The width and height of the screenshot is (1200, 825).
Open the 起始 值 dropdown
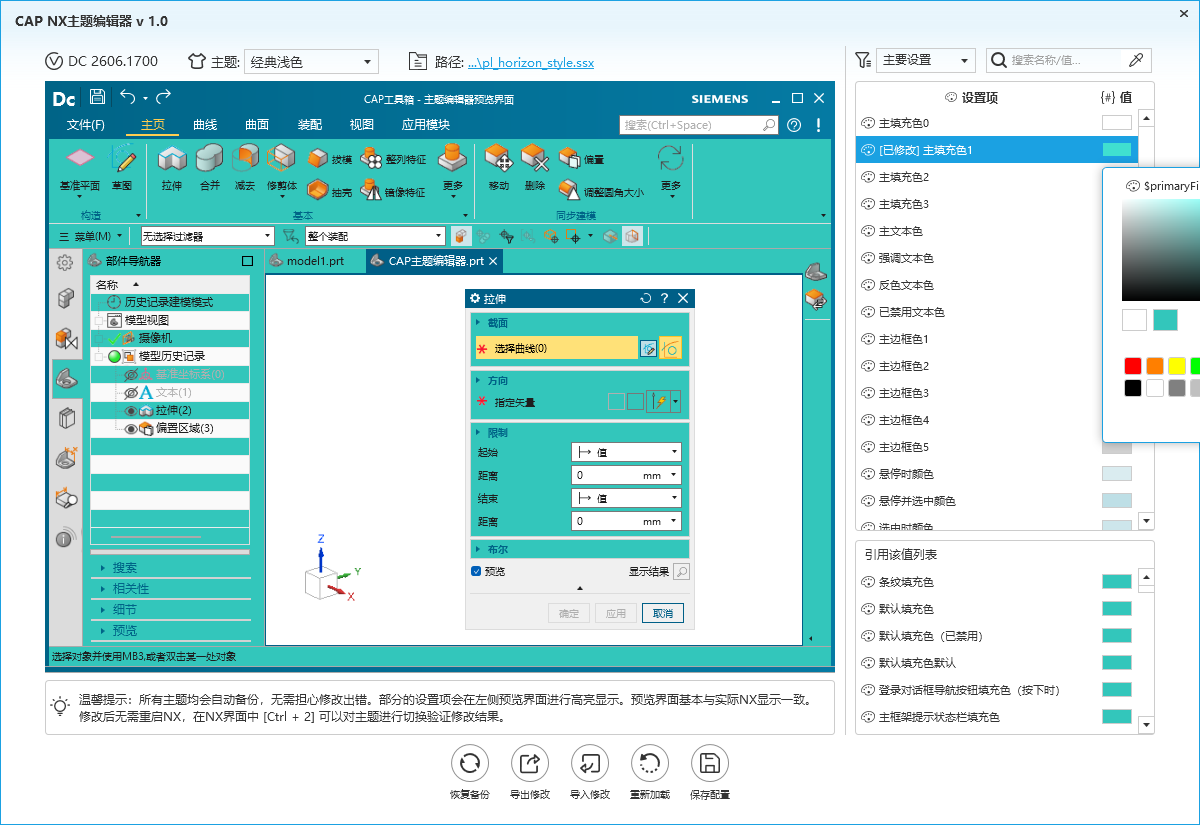626,452
